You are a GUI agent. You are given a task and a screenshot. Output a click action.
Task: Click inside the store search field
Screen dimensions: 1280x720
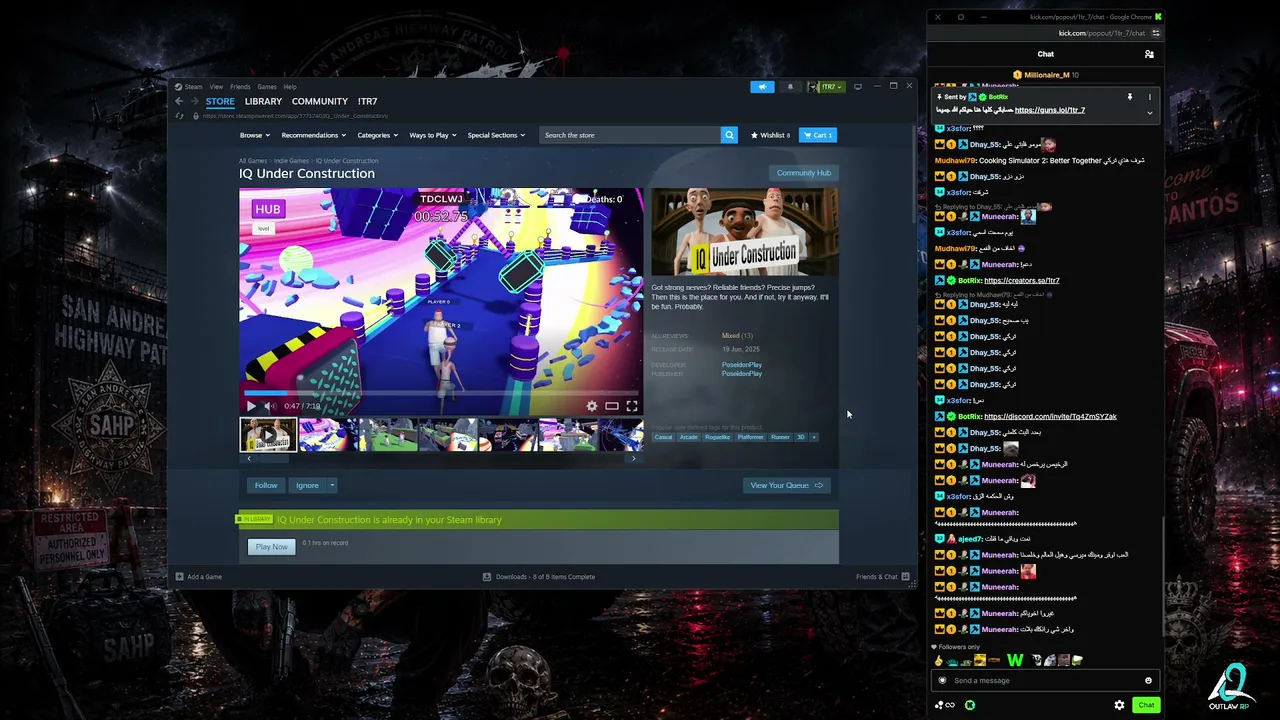tap(630, 135)
